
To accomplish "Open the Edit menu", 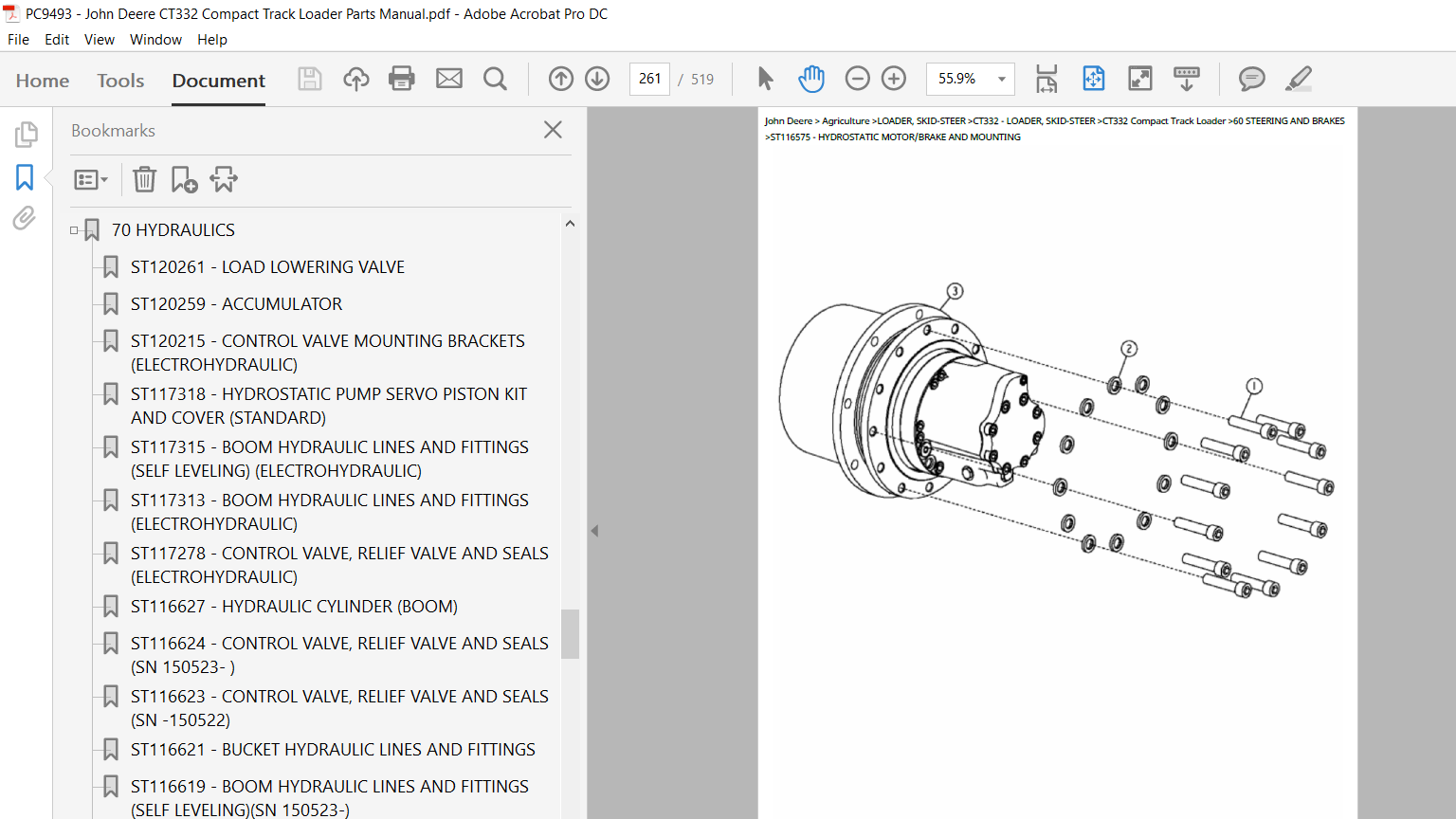I will tap(57, 40).
